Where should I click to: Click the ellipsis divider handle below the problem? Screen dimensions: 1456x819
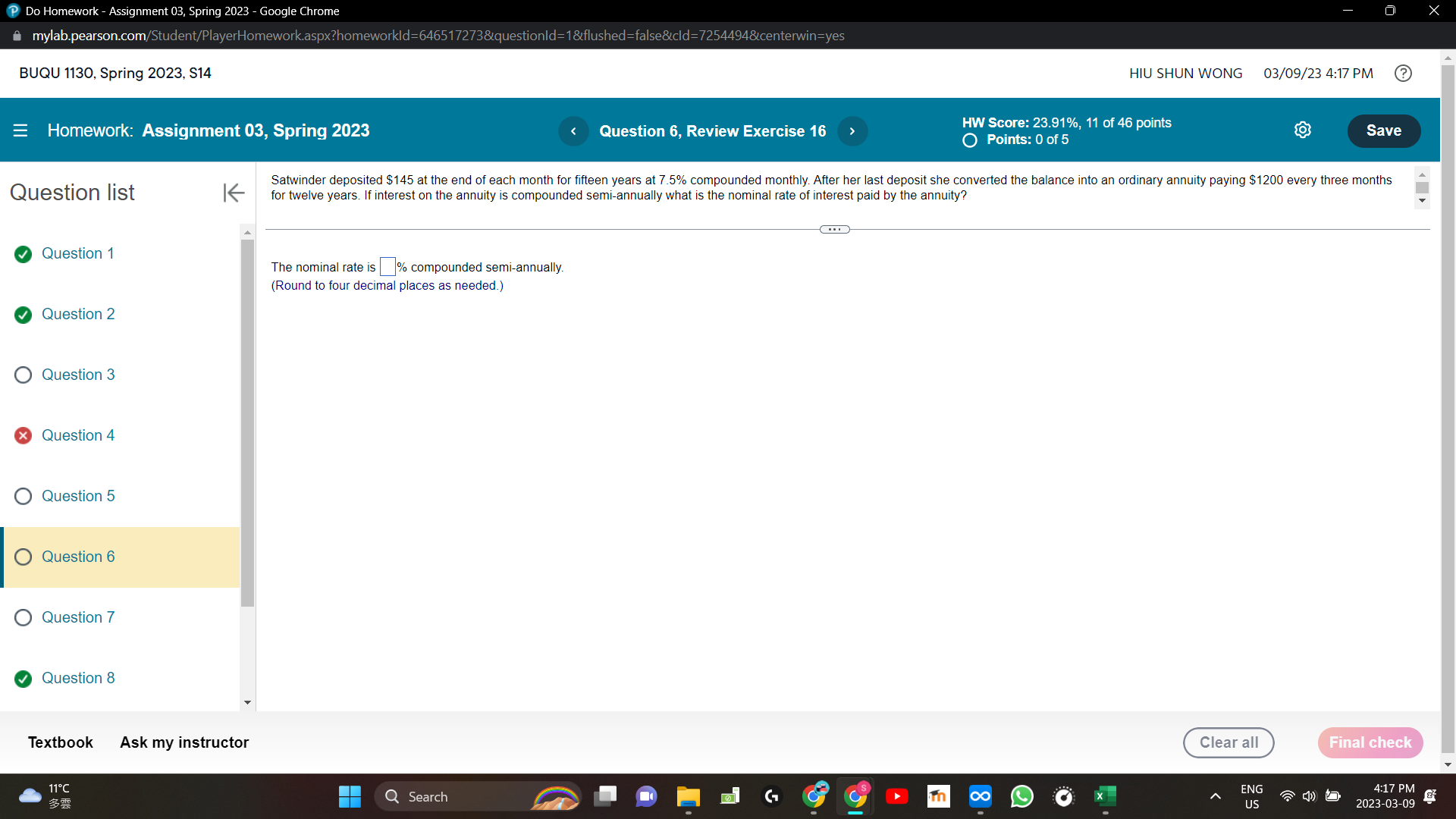point(834,228)
